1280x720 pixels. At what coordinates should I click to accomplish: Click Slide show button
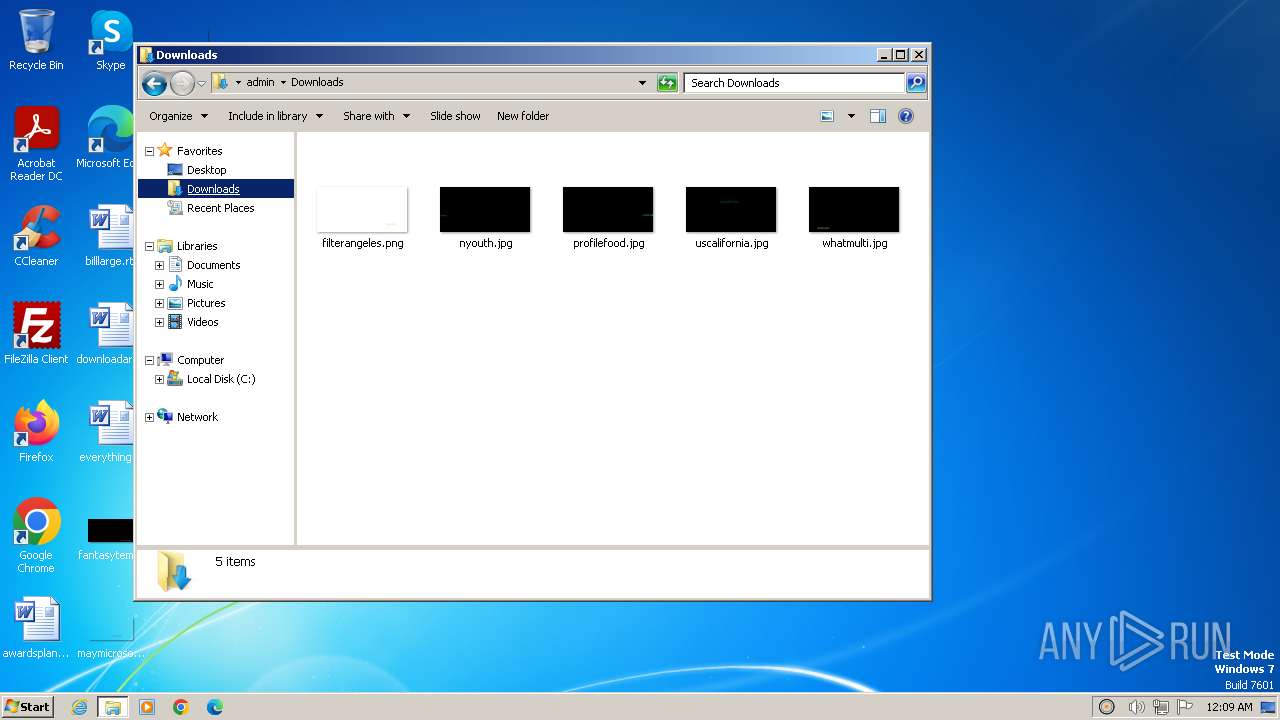coord(455,116)
